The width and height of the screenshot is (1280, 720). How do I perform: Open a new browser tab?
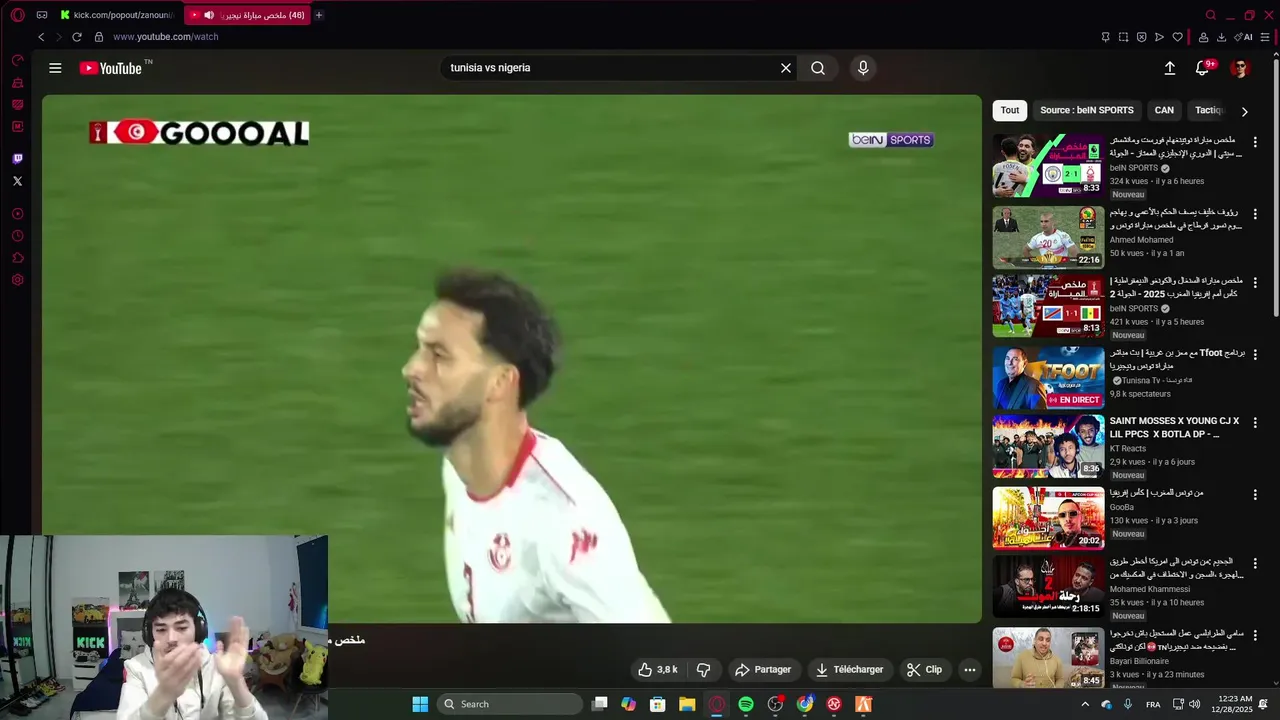click(x=319, y=15)
